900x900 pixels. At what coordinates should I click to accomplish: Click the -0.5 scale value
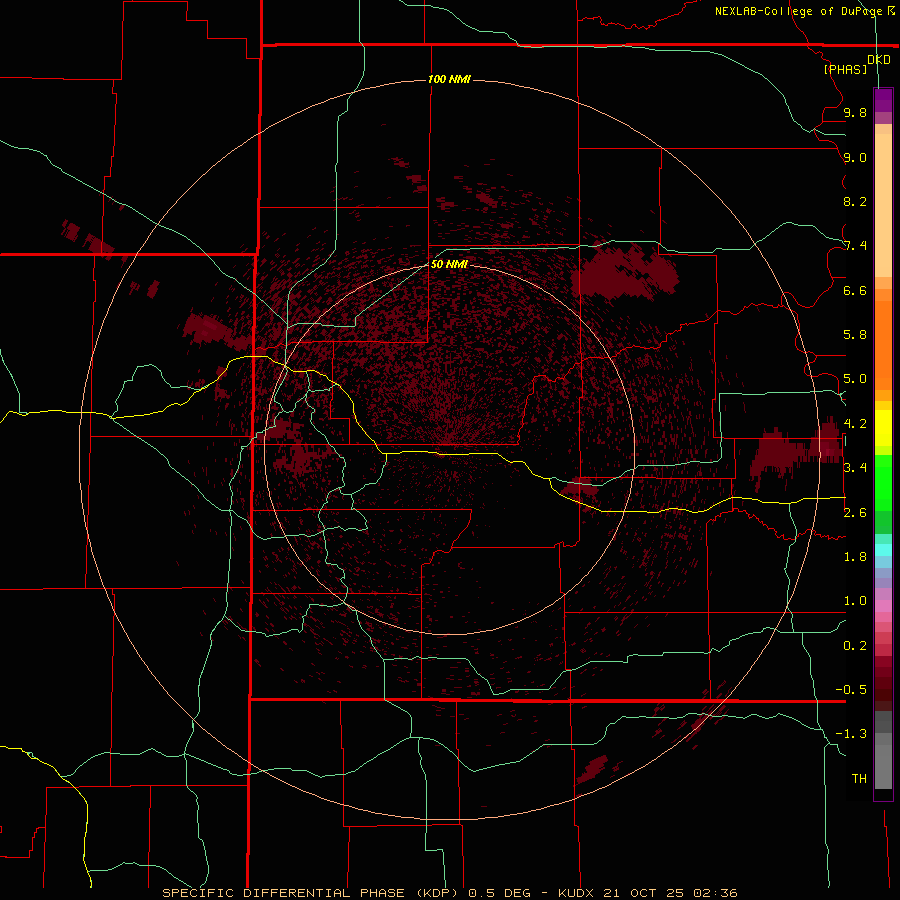coord(851,690)
